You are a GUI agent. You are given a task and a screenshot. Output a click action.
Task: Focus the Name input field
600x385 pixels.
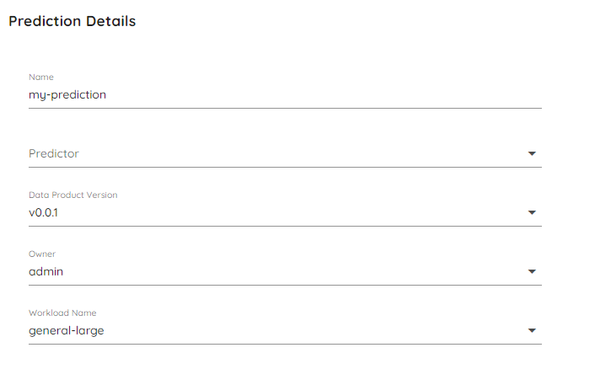point(285,91)
